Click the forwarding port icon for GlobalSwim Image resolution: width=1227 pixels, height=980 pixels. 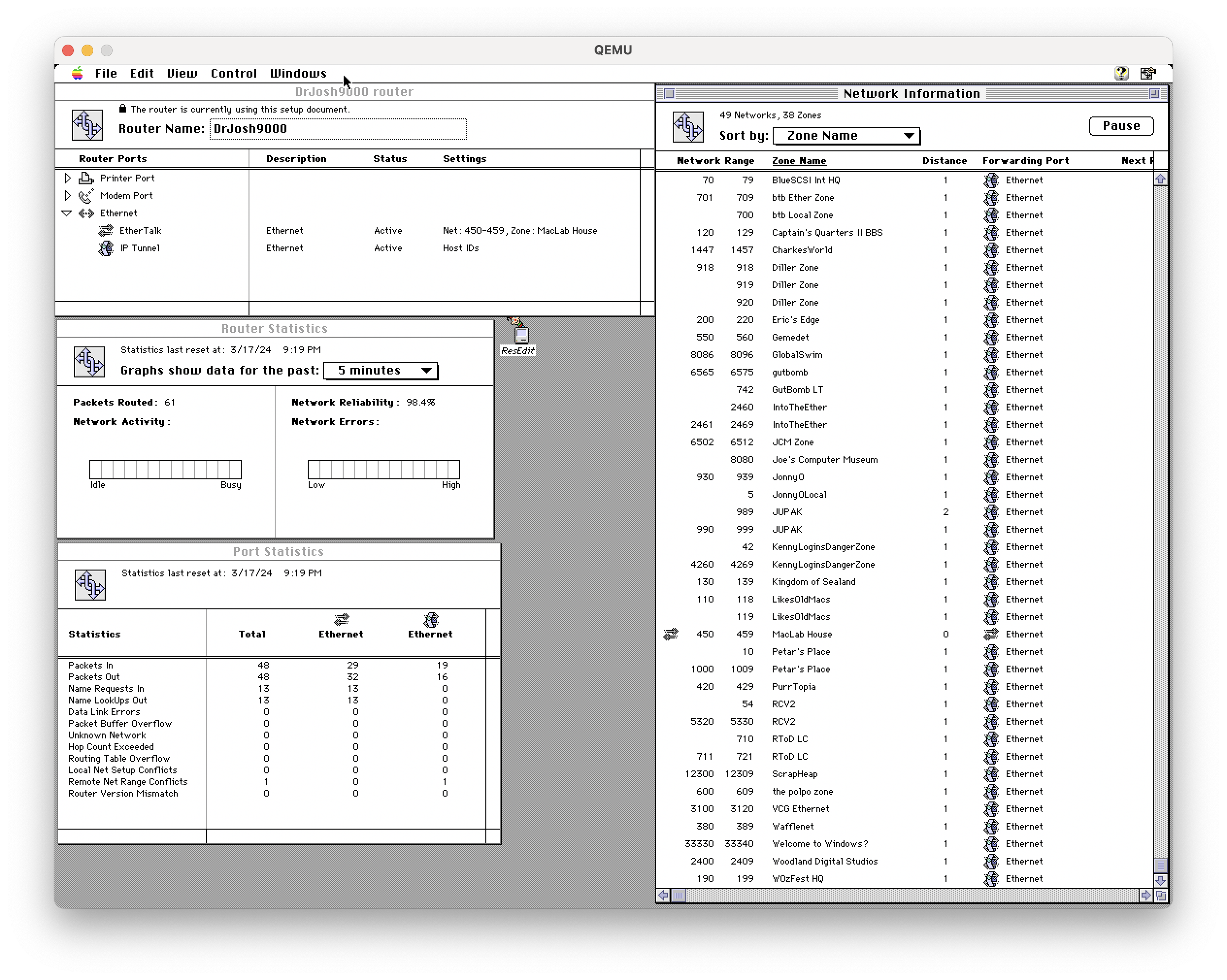tap(992, 355)
